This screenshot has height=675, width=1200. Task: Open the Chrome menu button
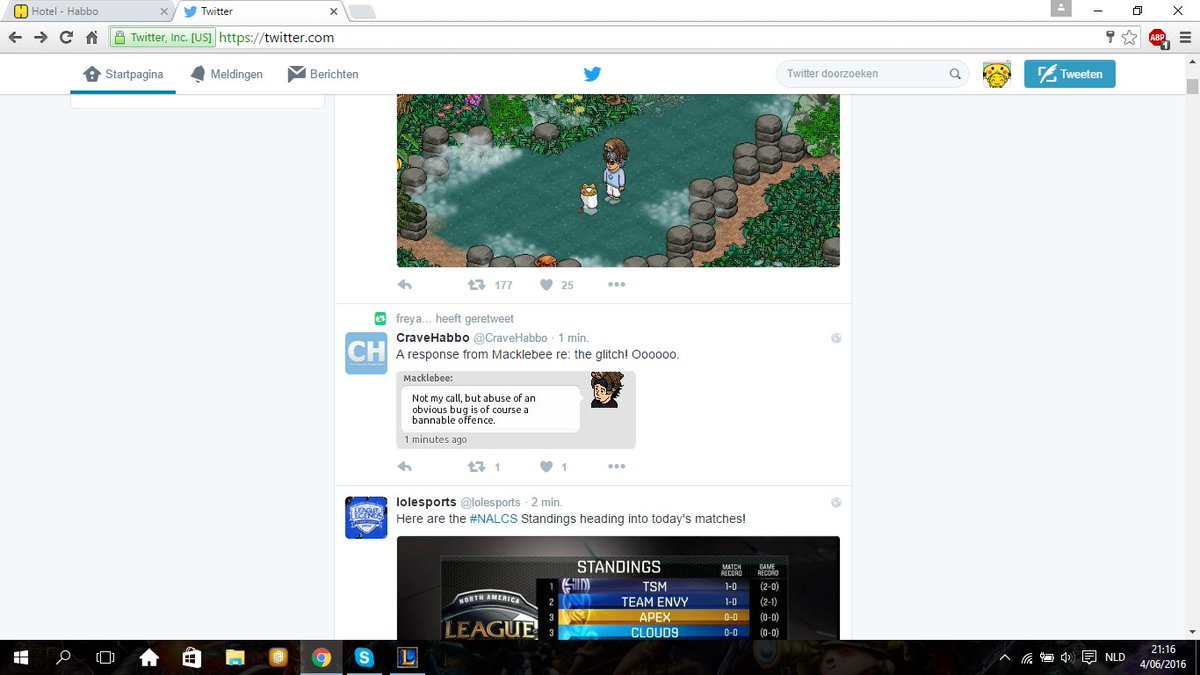(x=1185, y=37)
